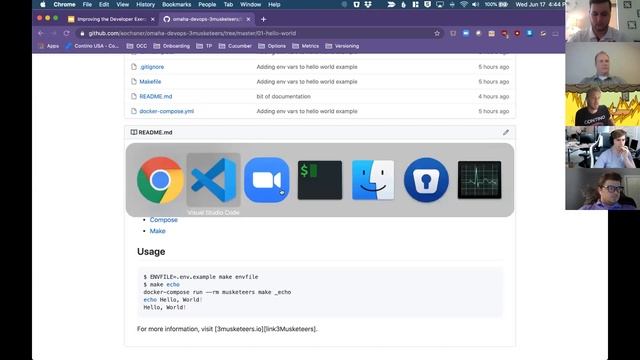Open the 'bit of documentation' commit message

[x=284, y=96]
